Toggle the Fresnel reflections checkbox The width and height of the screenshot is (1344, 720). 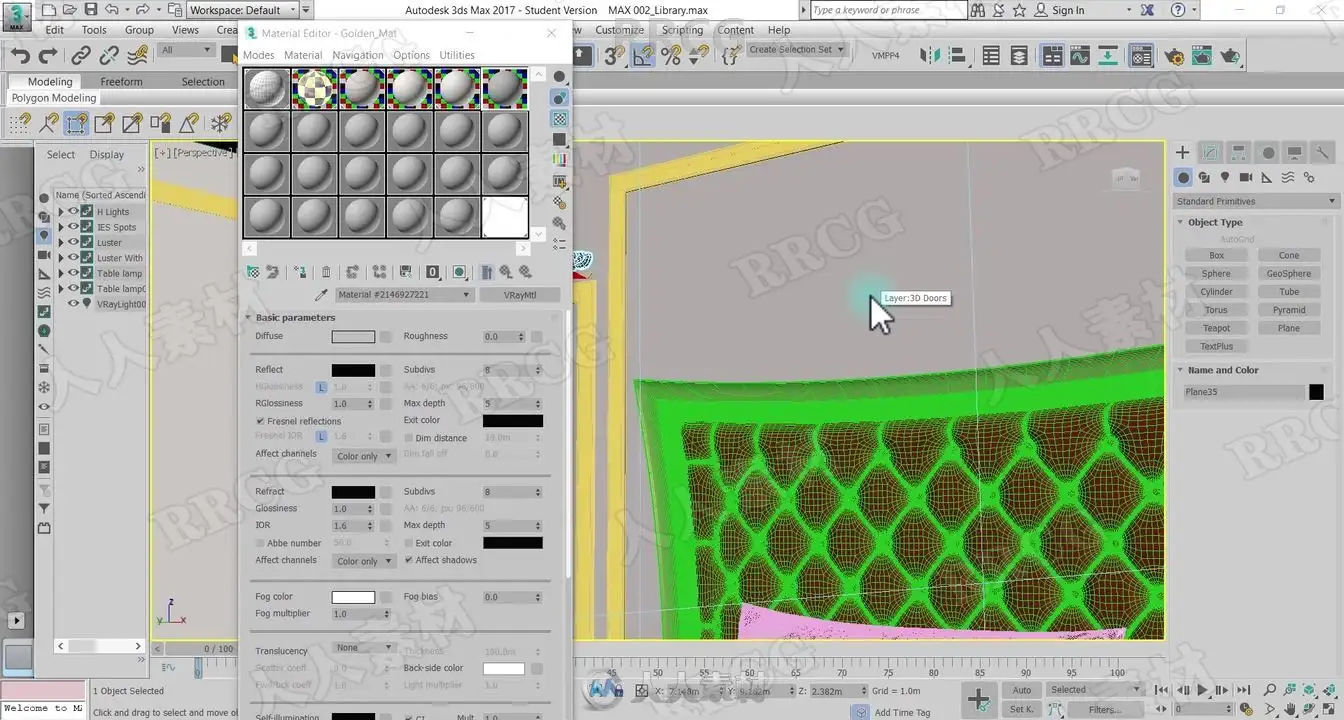coord(260,421)
